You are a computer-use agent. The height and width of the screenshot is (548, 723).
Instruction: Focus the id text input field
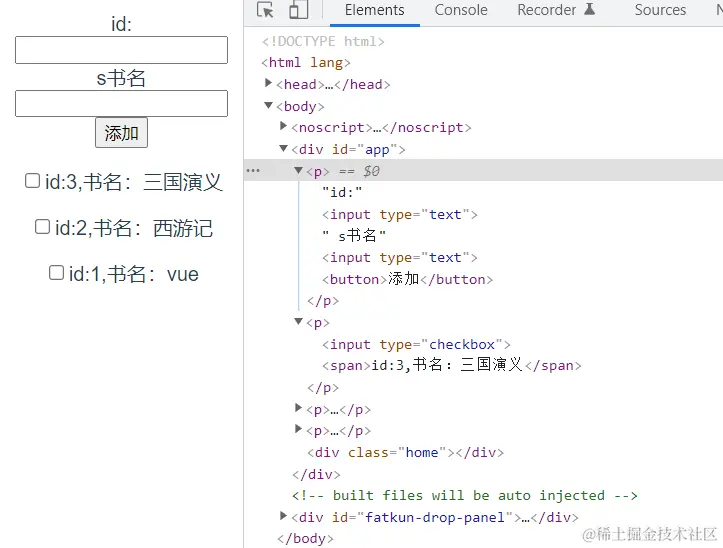point(121,50)
